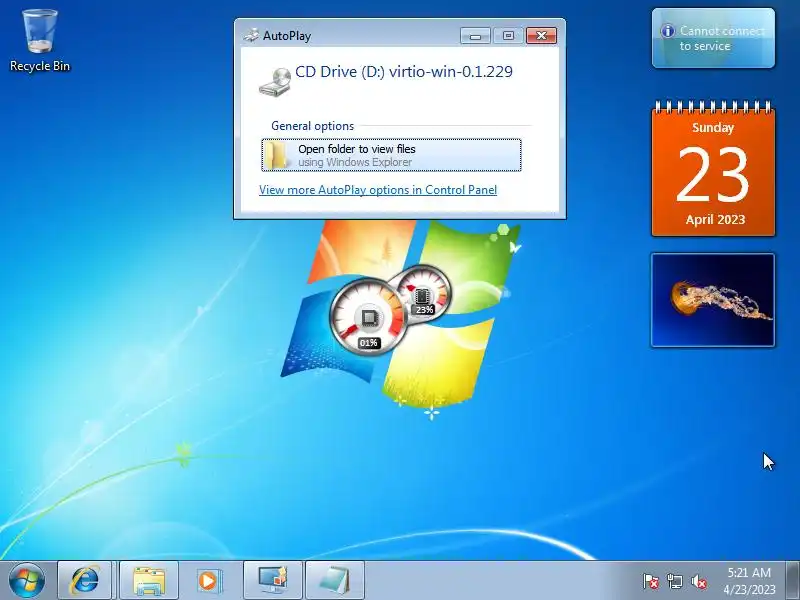Click the AutoPlay maximize button
The image size is (800, 600).
click(508, 35)
